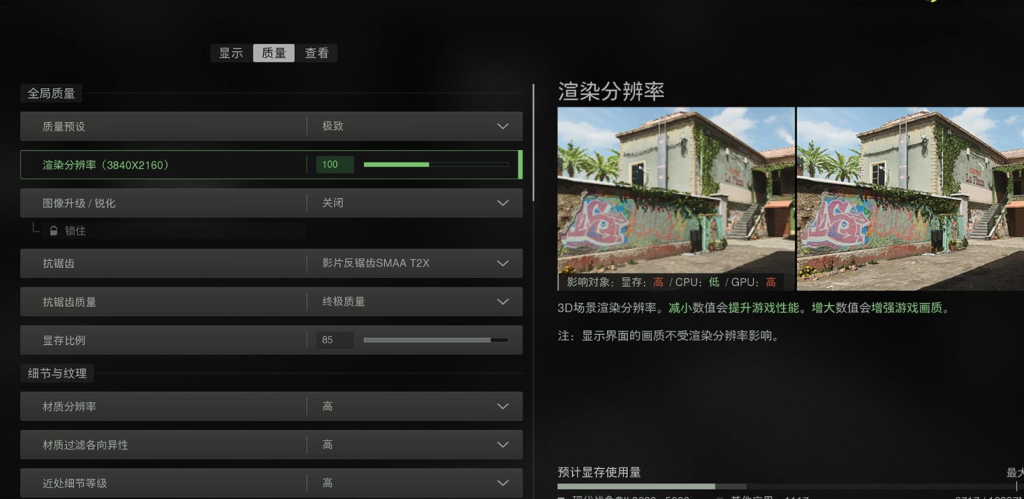Click the 渲染分辨率 green slider bar
Image resolution: width=1024 pixels, height=499 pixels.
435,165
